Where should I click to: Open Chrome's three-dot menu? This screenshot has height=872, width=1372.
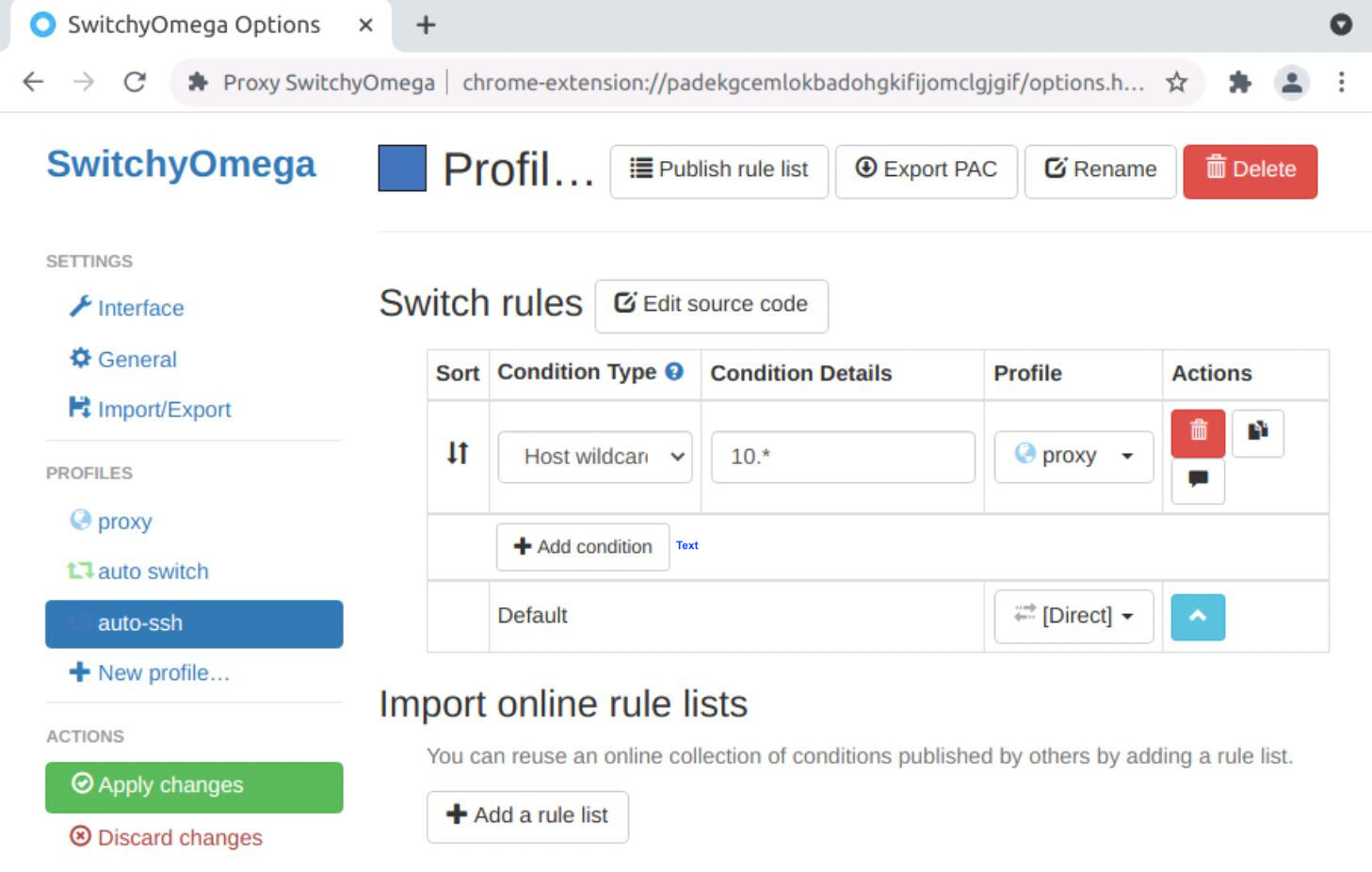click(x=1341, y=83)
